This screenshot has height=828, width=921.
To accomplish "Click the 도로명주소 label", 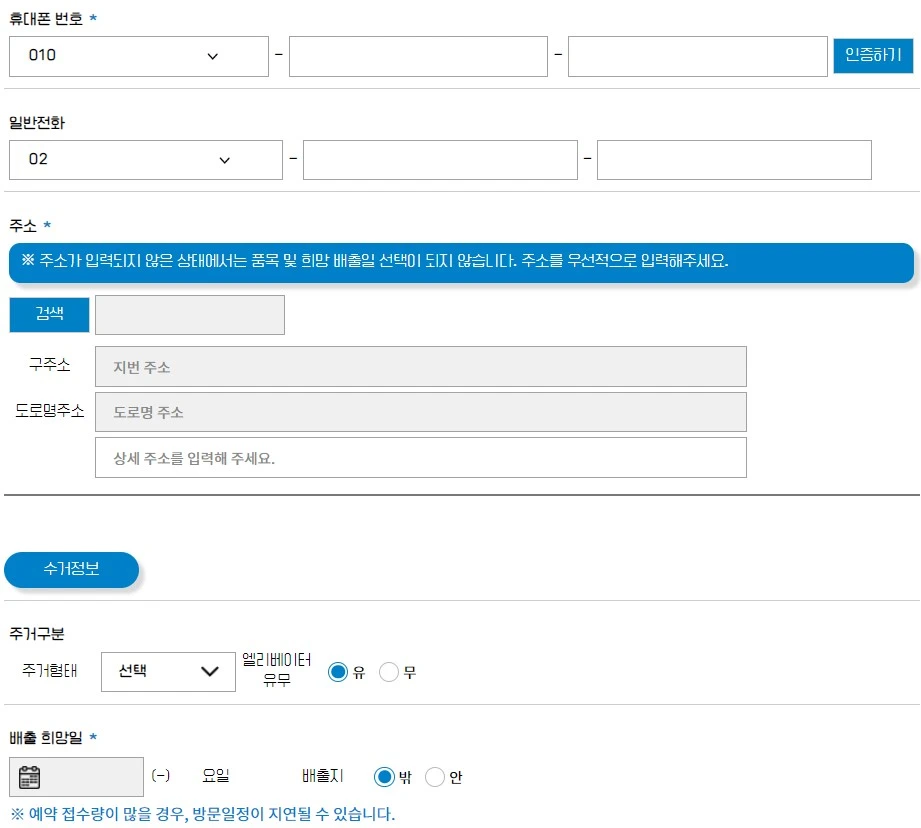I will (50, 410).
